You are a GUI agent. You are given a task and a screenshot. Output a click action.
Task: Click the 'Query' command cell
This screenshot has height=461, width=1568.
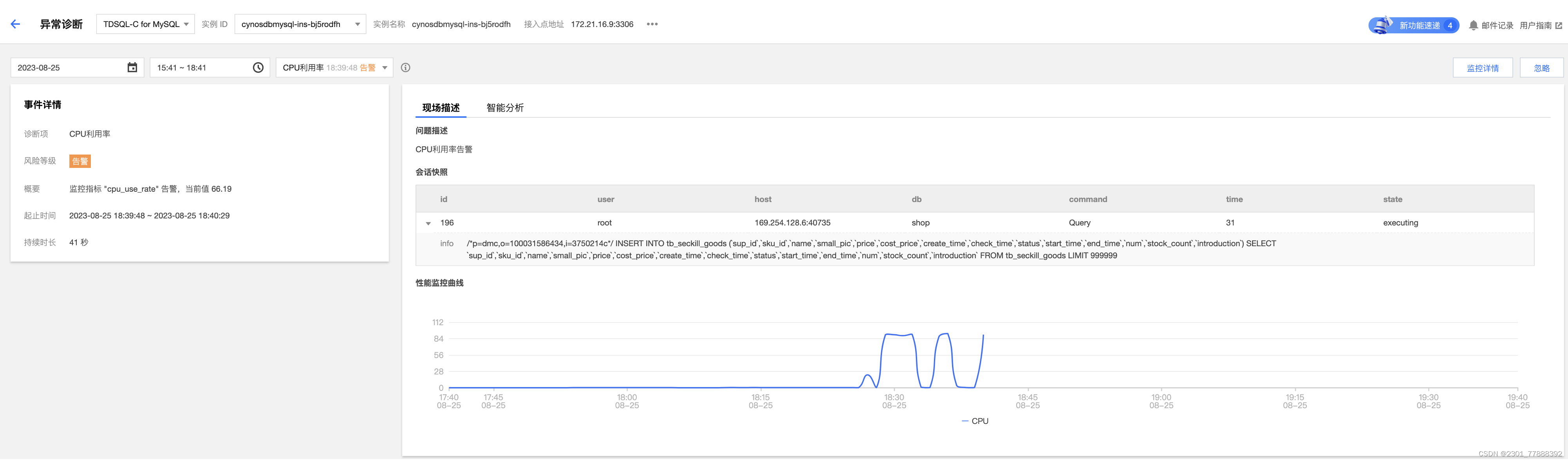[1079, 223]
